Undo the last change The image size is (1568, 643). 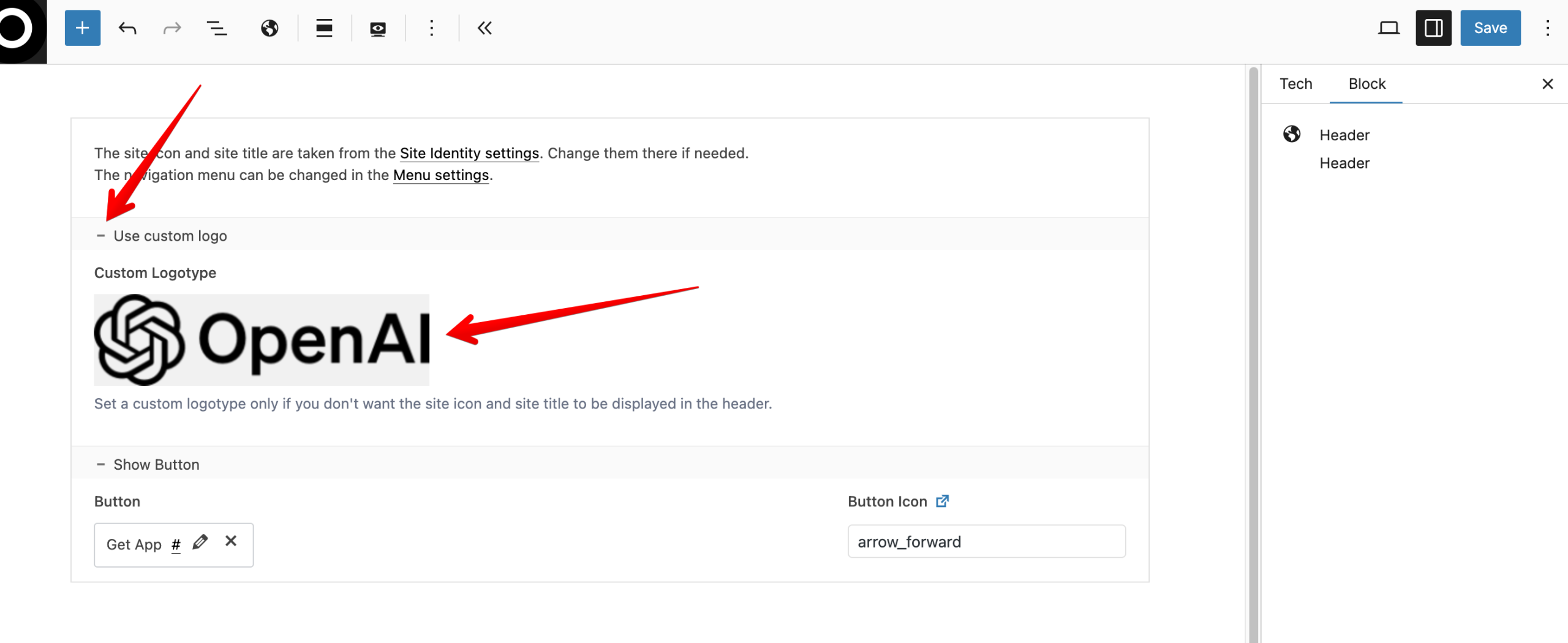(x=127, y=28)
